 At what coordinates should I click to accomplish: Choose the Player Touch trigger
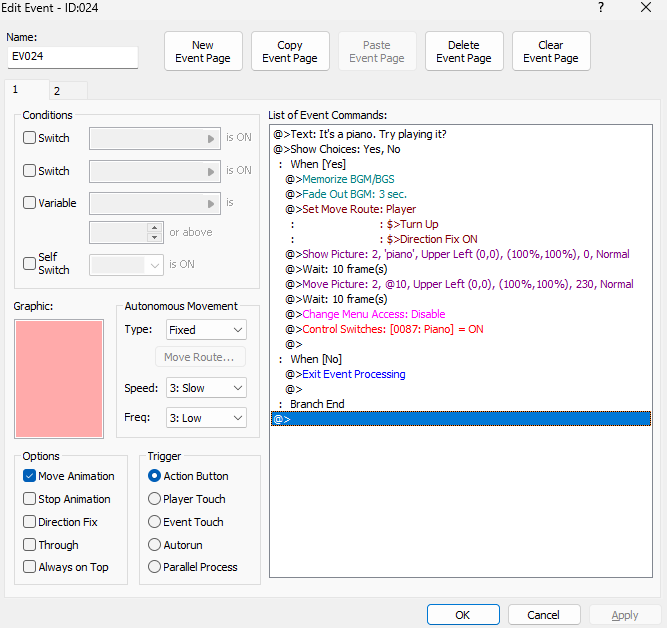point(154,499)
